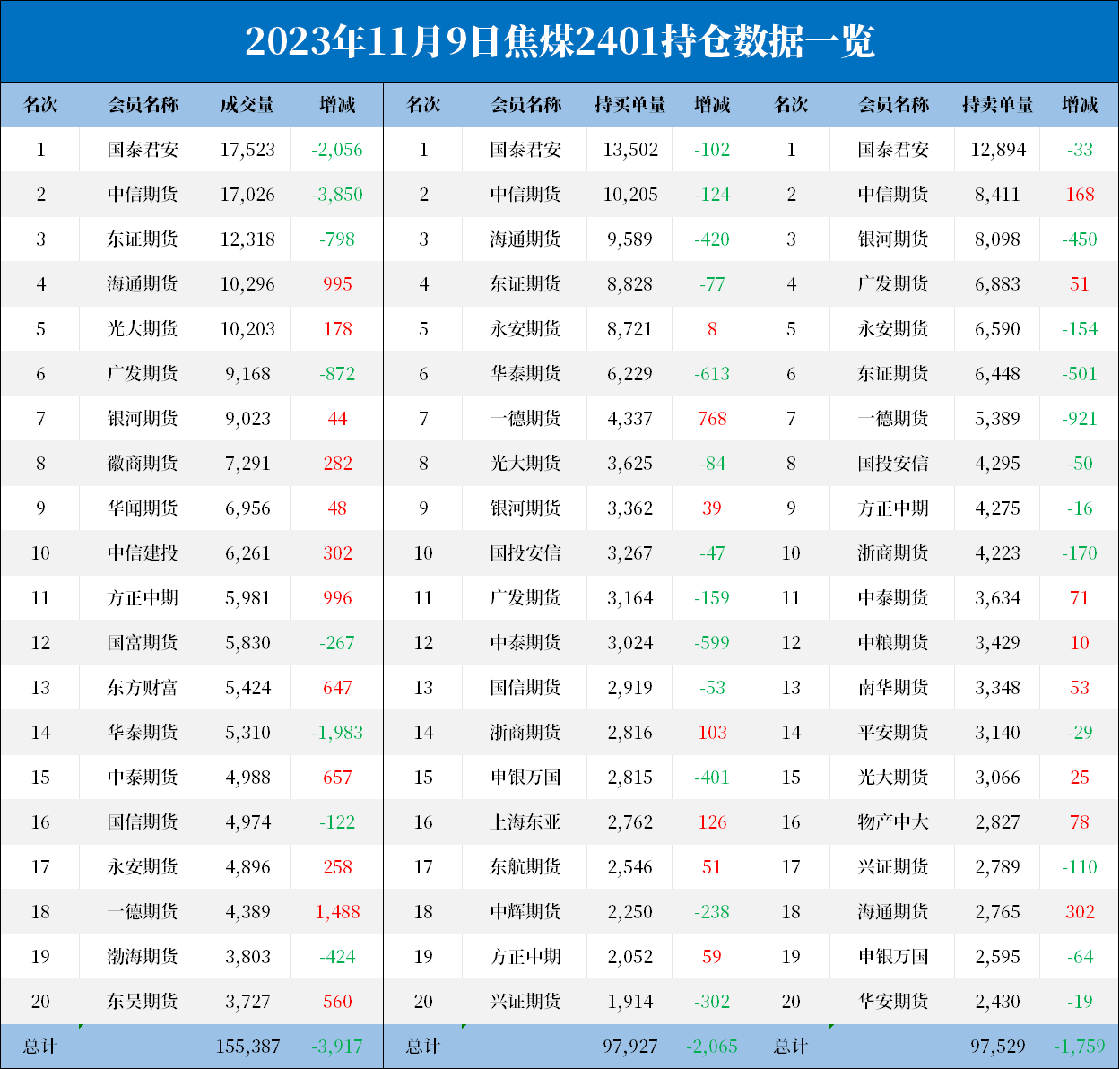The width and height of the screenshot is (1120, 1069).
Task: Select the member name 华闻期货
Action: tap(143, 508)
